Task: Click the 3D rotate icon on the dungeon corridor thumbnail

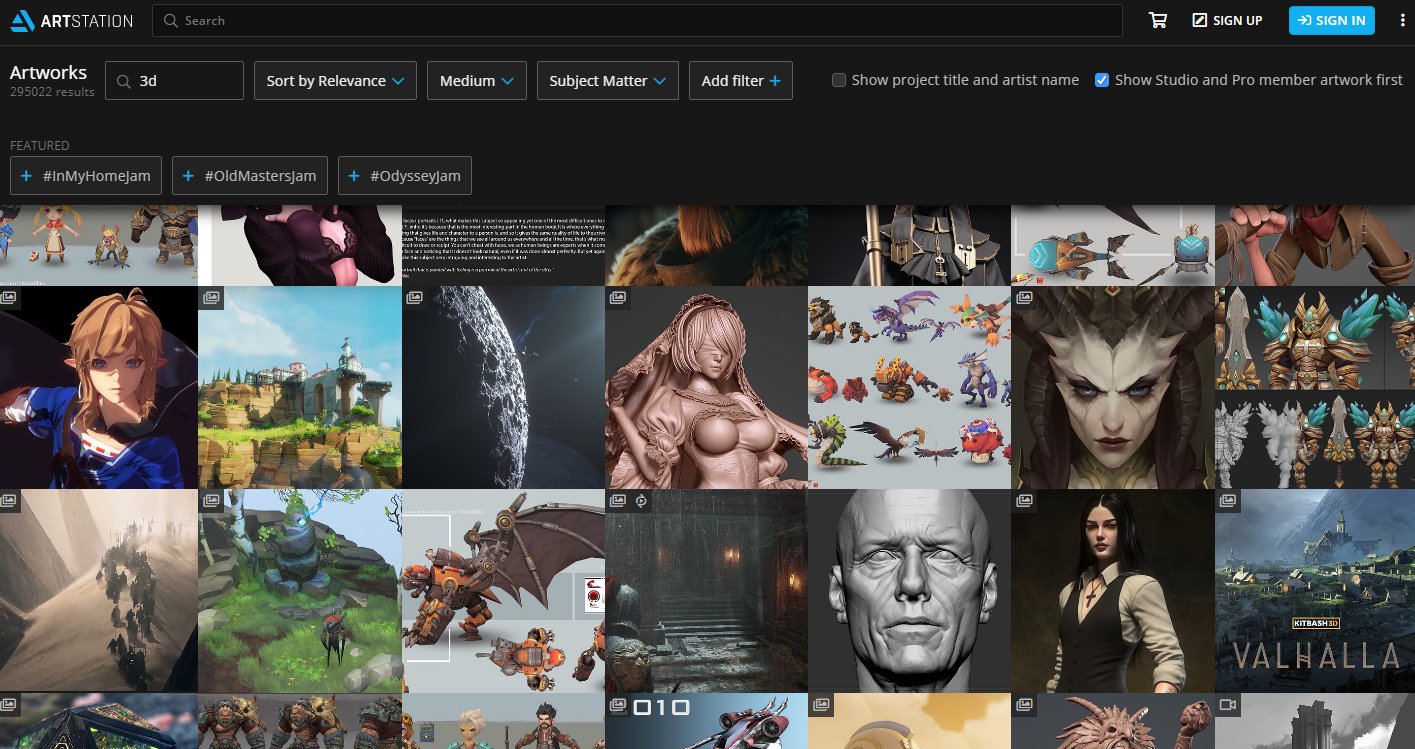Action: (641, 501)
